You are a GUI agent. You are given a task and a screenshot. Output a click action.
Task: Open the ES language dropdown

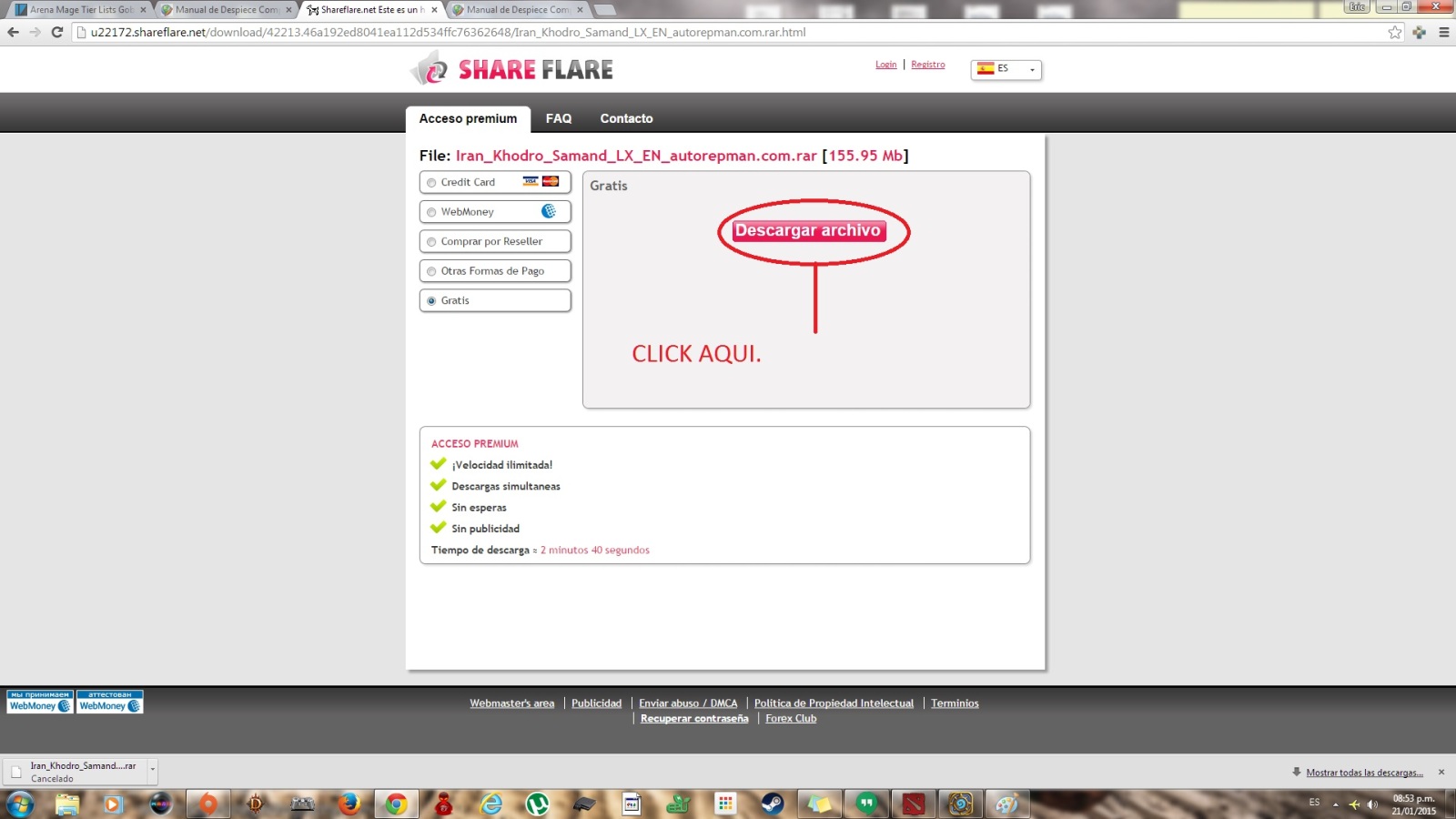coord(1006,69)
